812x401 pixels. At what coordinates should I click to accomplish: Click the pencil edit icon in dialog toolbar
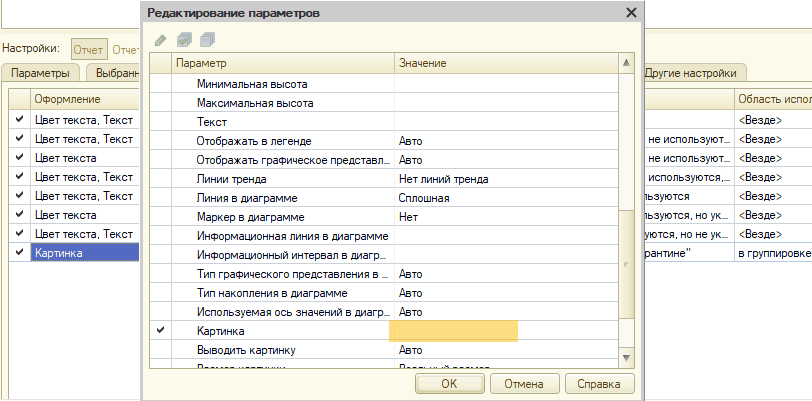coord(161,40)
